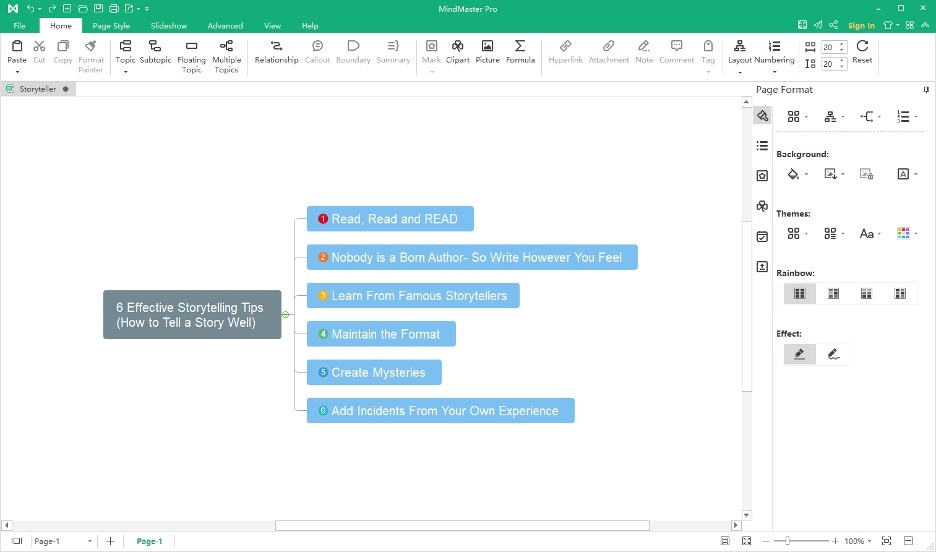
Task: Switch to the Slideshow tab
Action: pos(169,26)
